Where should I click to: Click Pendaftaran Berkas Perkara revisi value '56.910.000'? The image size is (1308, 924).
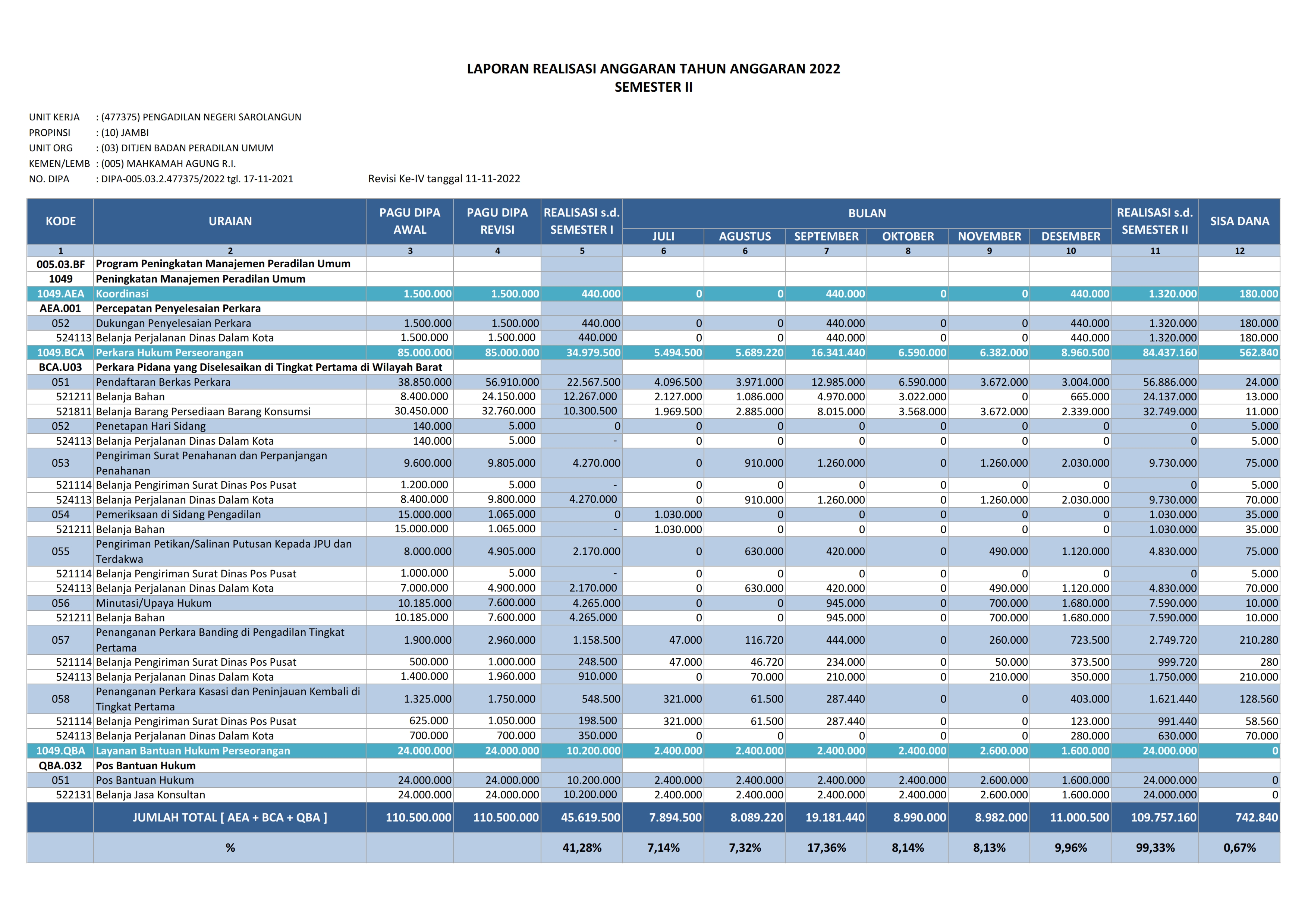pyautogui.click(x=512, y=382)
